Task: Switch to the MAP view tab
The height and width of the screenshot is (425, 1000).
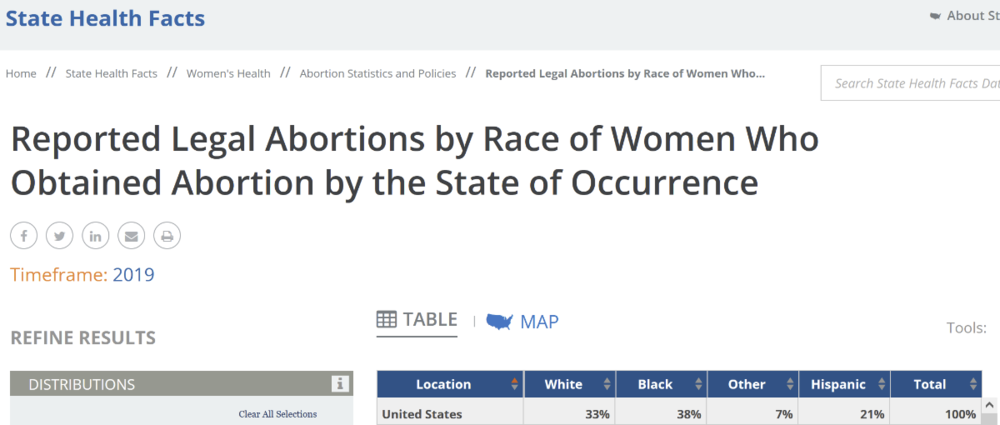Action: click(x=539, y=321)
